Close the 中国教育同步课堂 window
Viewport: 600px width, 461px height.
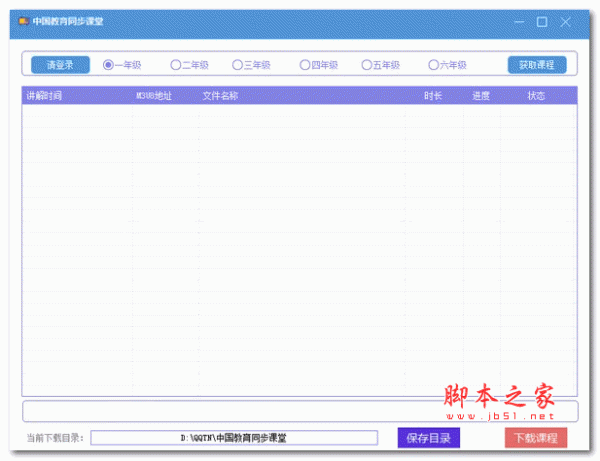point(565,22)
